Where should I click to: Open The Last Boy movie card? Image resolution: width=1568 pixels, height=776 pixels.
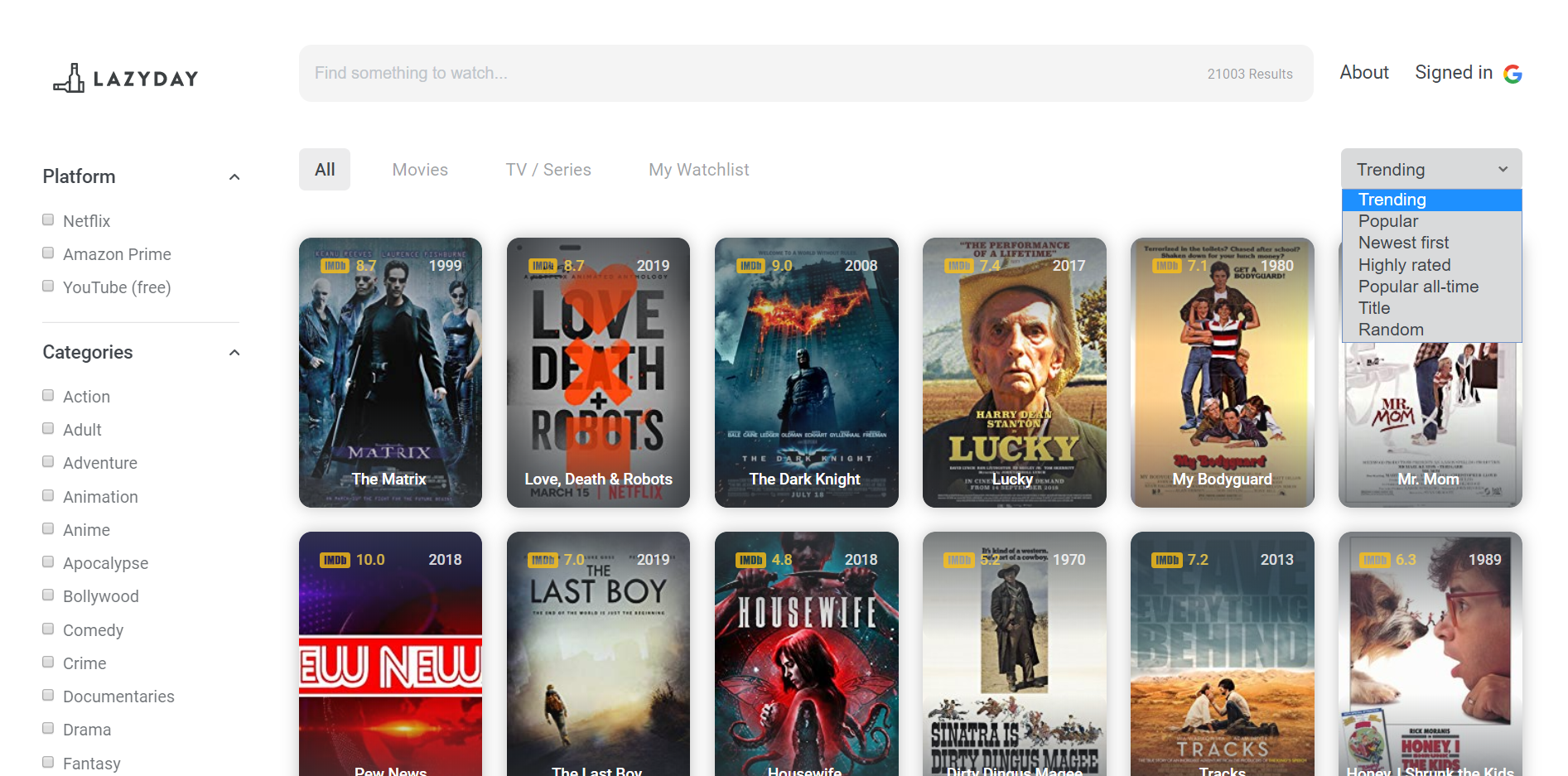point(598,654)
